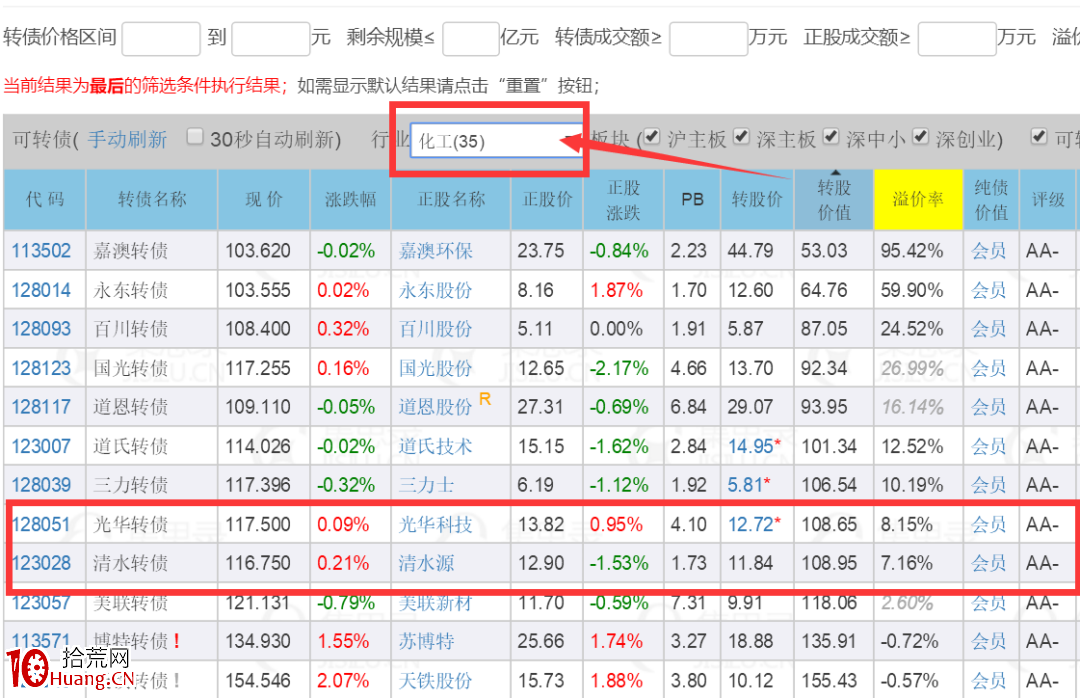1080x698 pixels.
Task: Open the 苏博特 stock link
Action: 426,641
